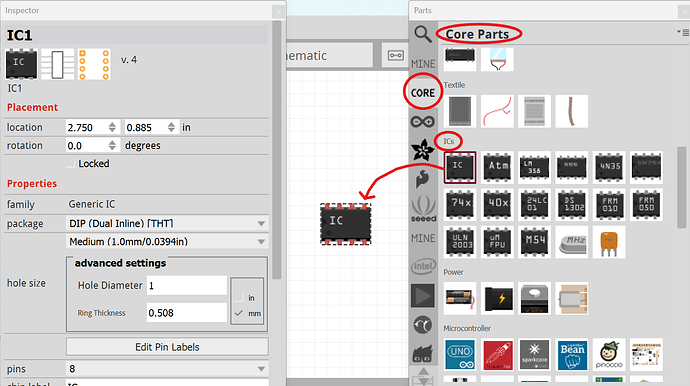The image size is (690, 386).
Task: Open the Intel parts bin
Action: pos(423,266)
